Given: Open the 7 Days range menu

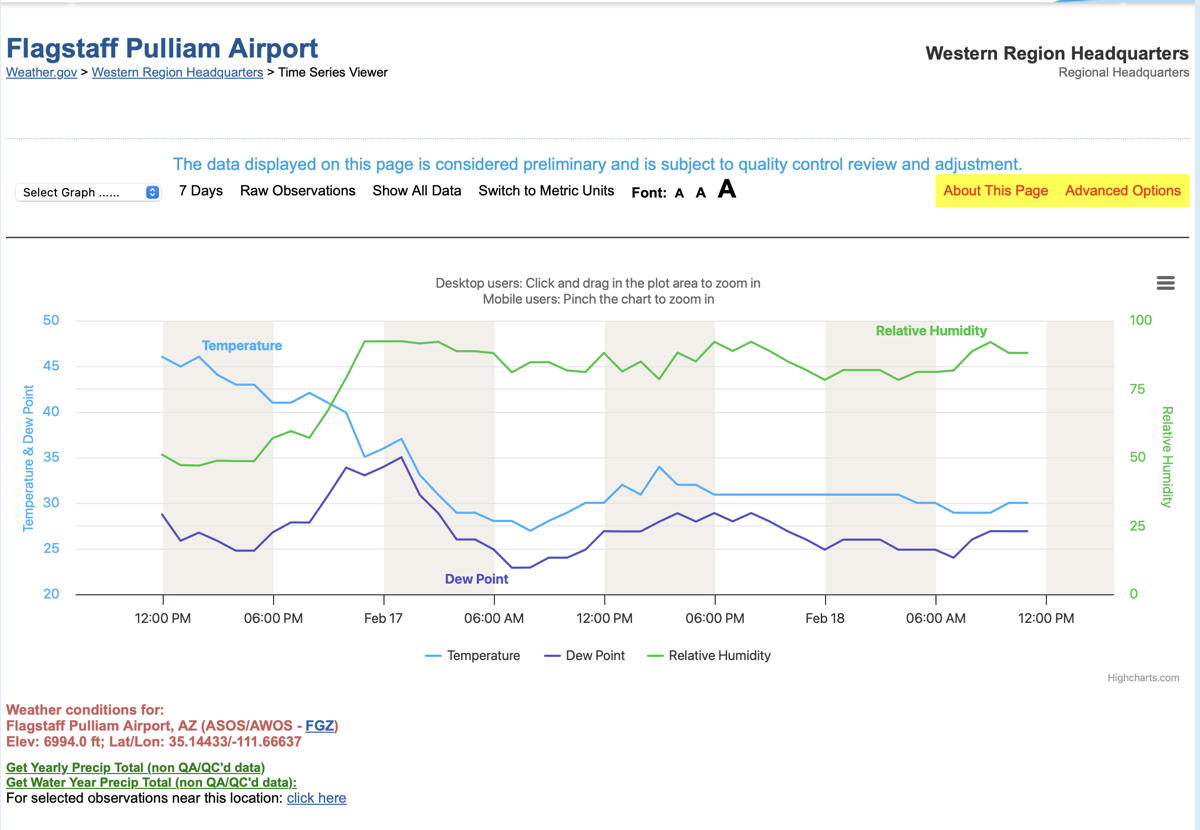Looking at the screenshot, I should pos(201,191).
